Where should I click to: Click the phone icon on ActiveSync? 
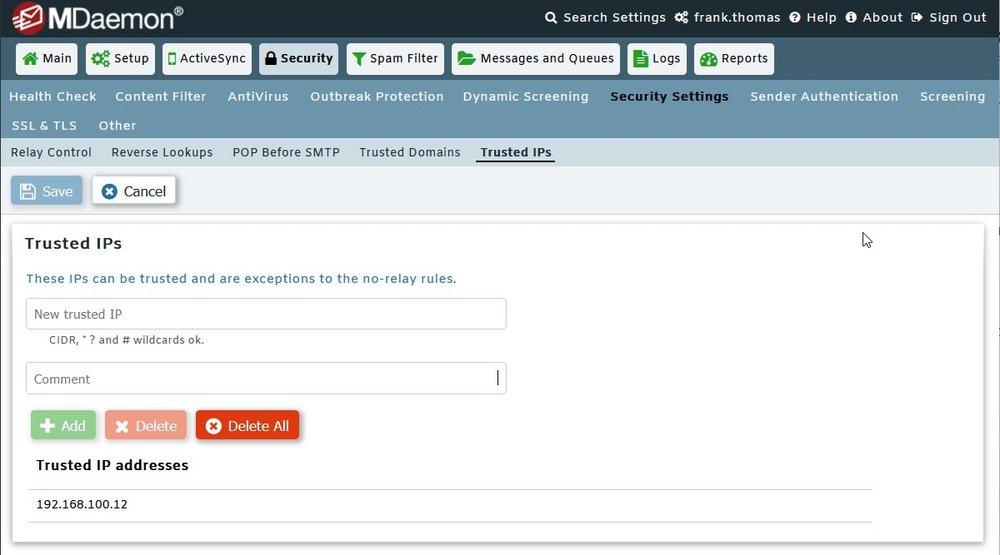pyautogui.click(x=172, y=59)
